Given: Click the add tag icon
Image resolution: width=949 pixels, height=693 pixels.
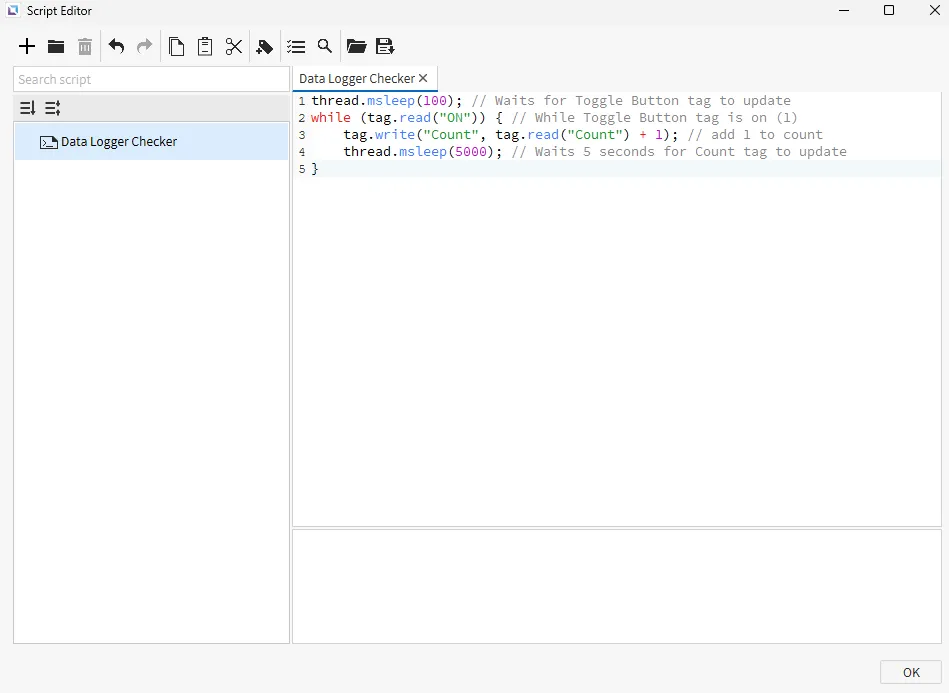Looking at the screenshot, I should pos(265,46).
